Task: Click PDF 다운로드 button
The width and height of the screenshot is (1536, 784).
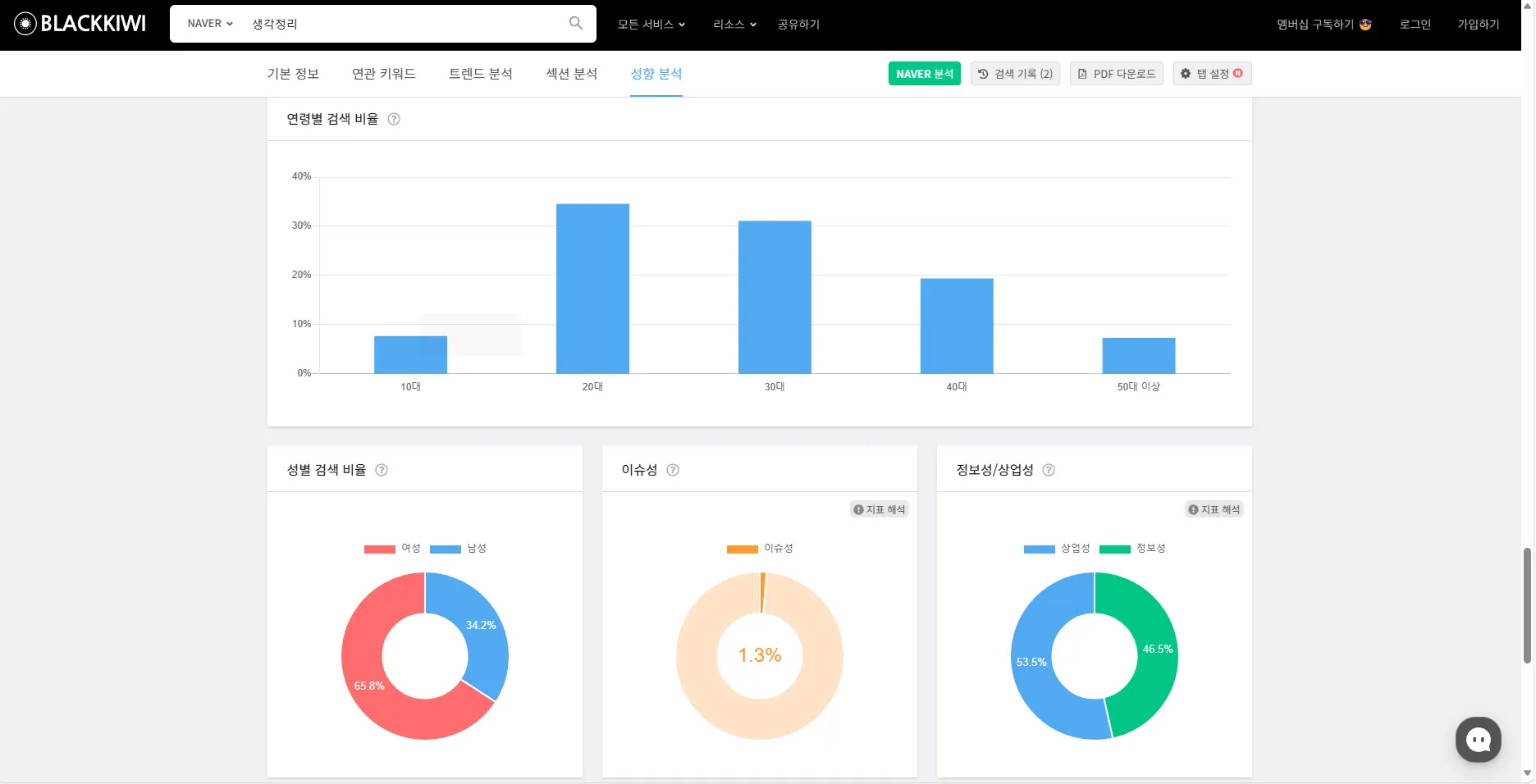Action: 1116,74
